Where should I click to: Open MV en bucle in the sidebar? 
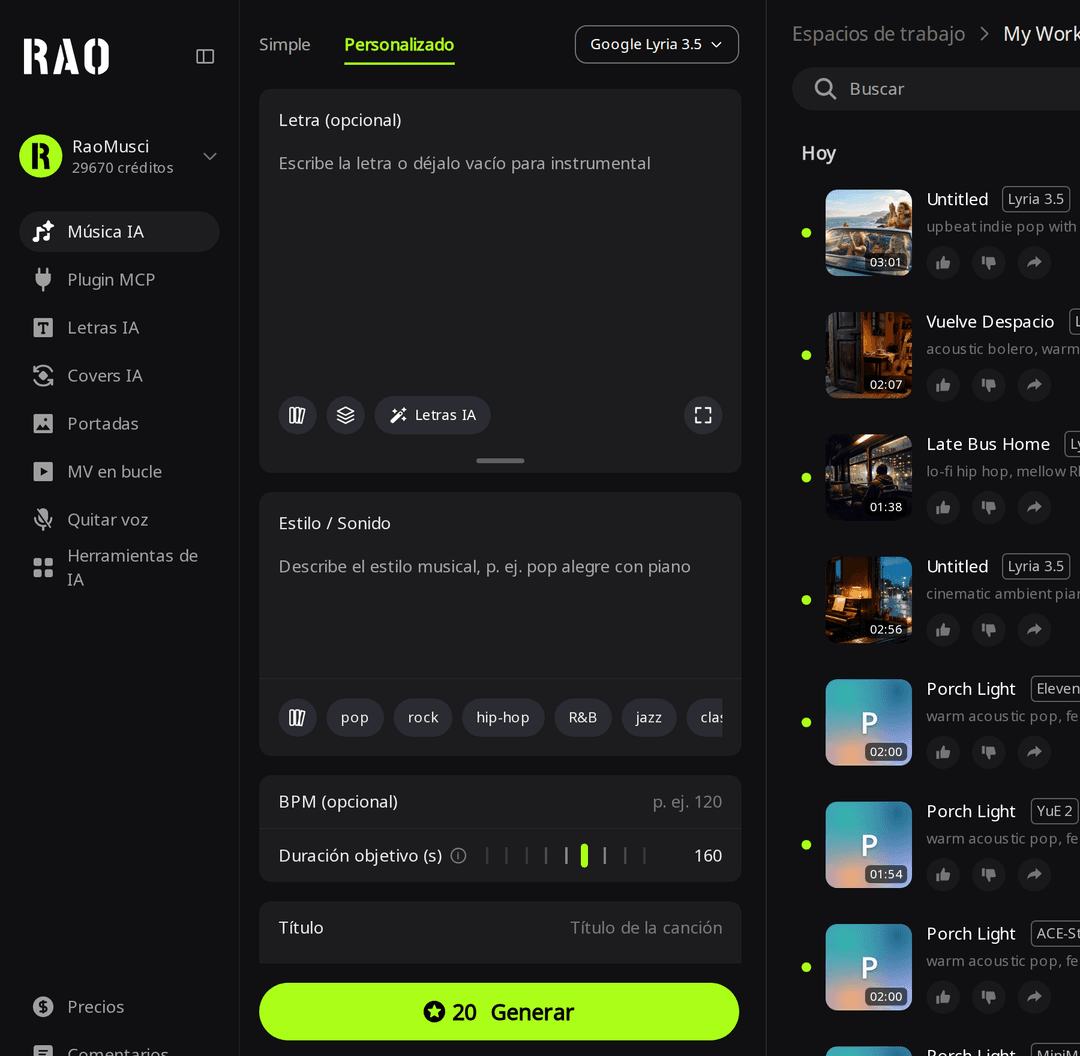point(119,472)
